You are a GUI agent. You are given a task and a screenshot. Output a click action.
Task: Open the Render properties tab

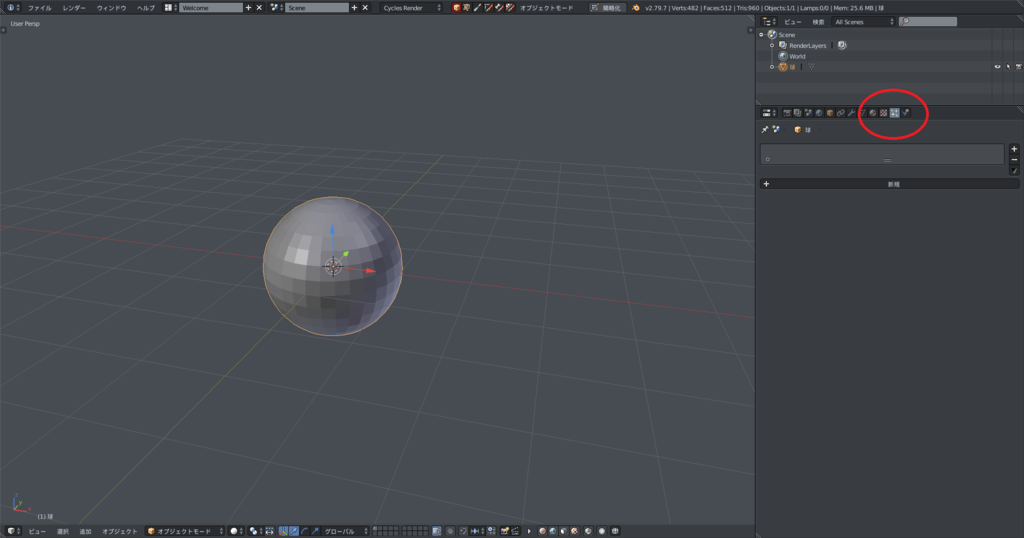(787, 113)
